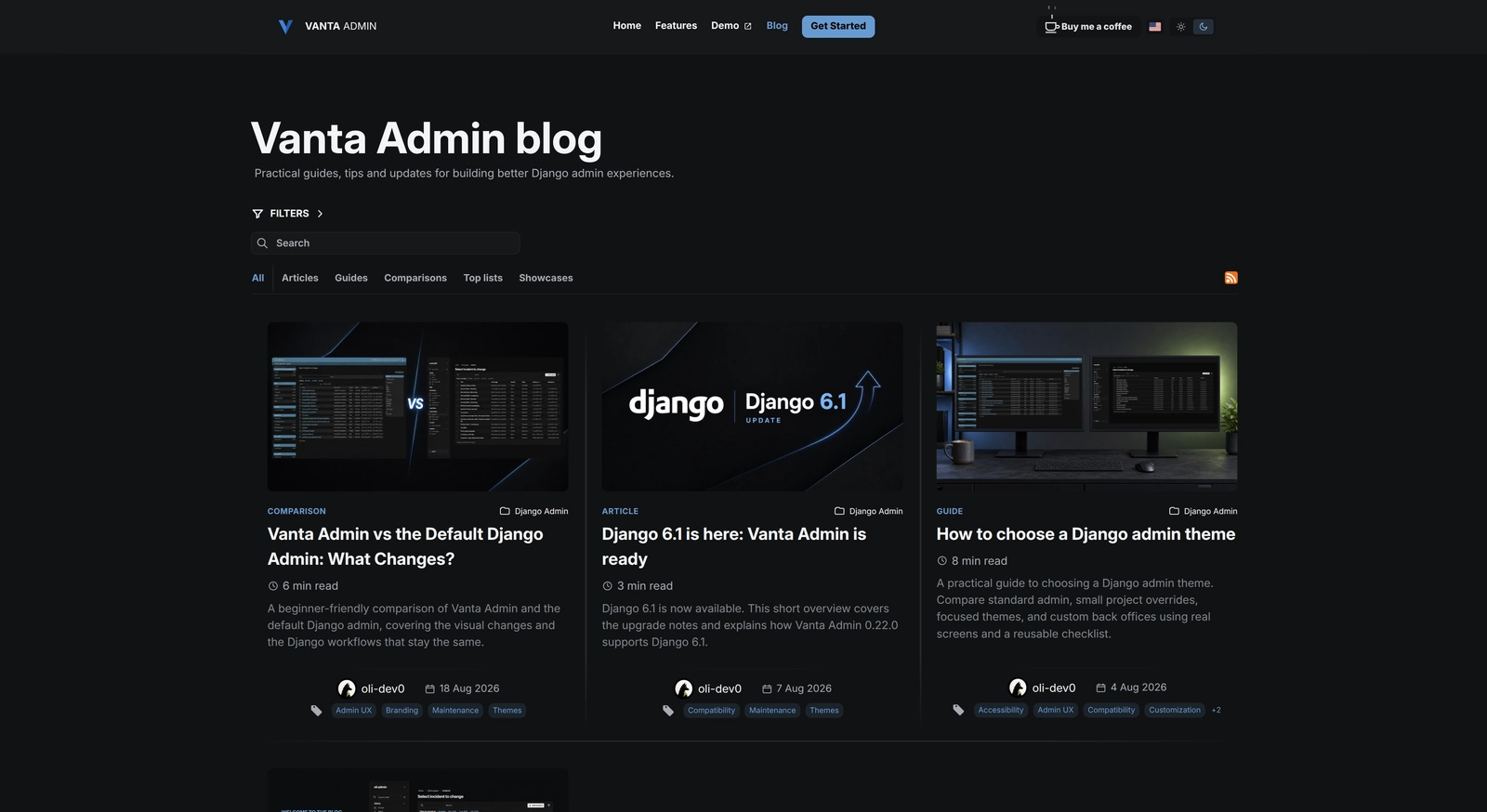Click Compatibility tag on Django 6.1 card
Image resolution: width=1487 pixels, height=812 pixels.
click(x=711, y=711)
